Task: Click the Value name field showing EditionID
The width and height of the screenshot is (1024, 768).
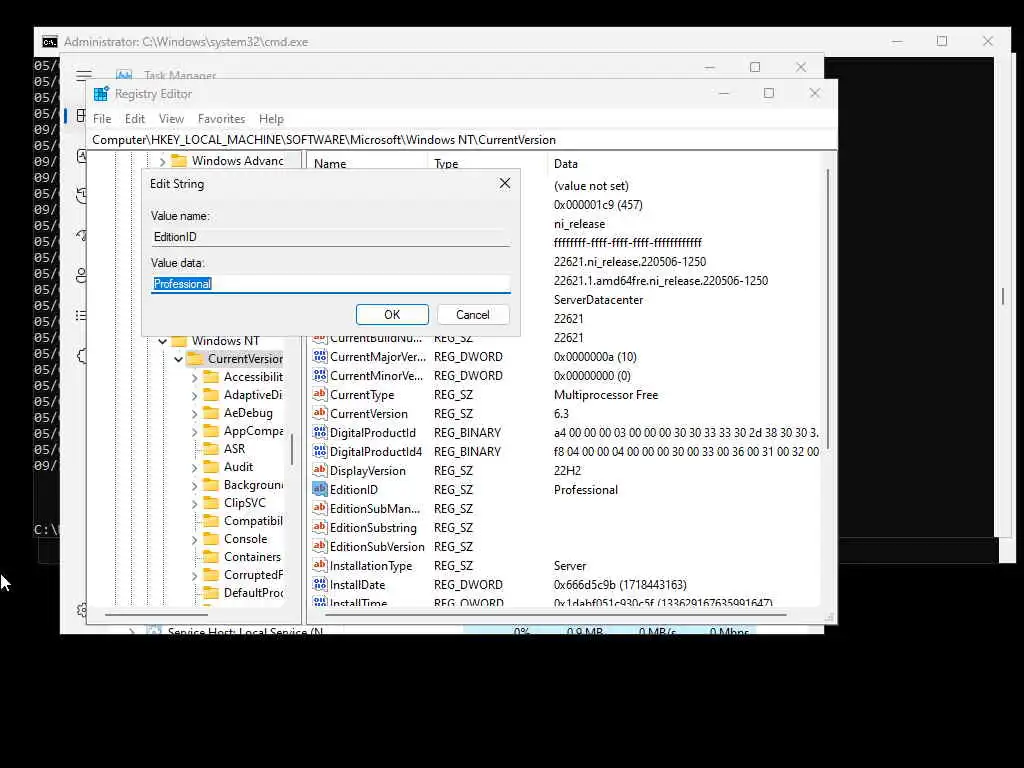Action: (330, 237)
